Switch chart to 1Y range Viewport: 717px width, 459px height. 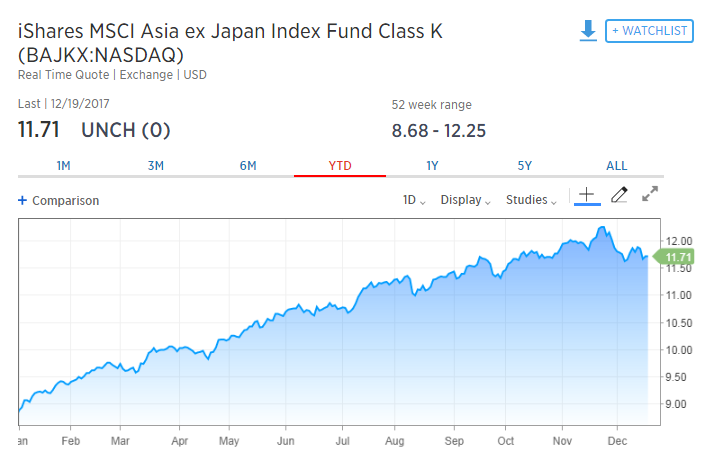tap(432, 165)
